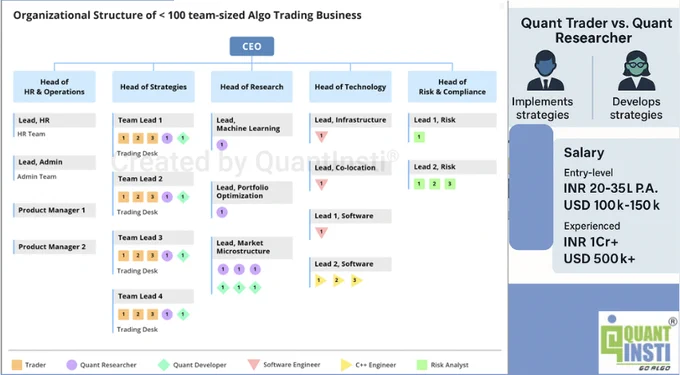Select the Head of Technology box
Screen dimensions: 680x375
point(350,87)
